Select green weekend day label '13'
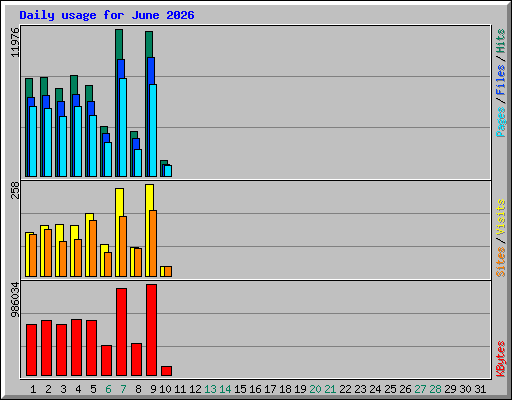512x400 pixels. 210,389
